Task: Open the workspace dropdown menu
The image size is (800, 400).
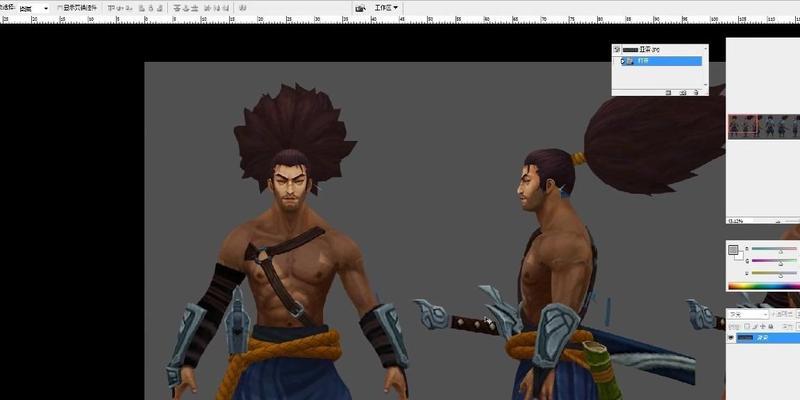Action: pos(387,8)
